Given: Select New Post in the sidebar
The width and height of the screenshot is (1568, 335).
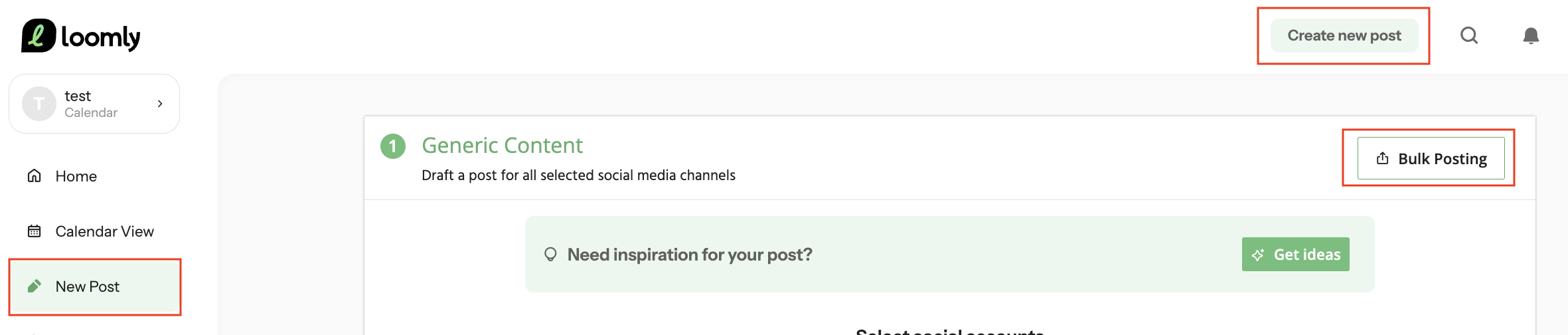Looking at the screenshot, I should 94,286.
